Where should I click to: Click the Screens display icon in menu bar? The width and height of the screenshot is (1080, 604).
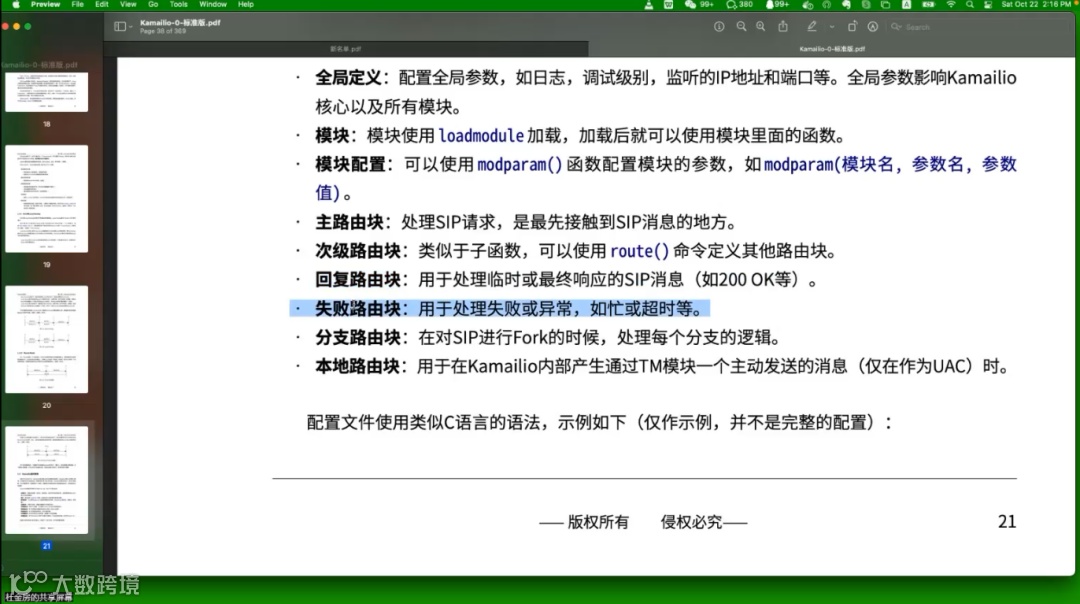point(885,5)
